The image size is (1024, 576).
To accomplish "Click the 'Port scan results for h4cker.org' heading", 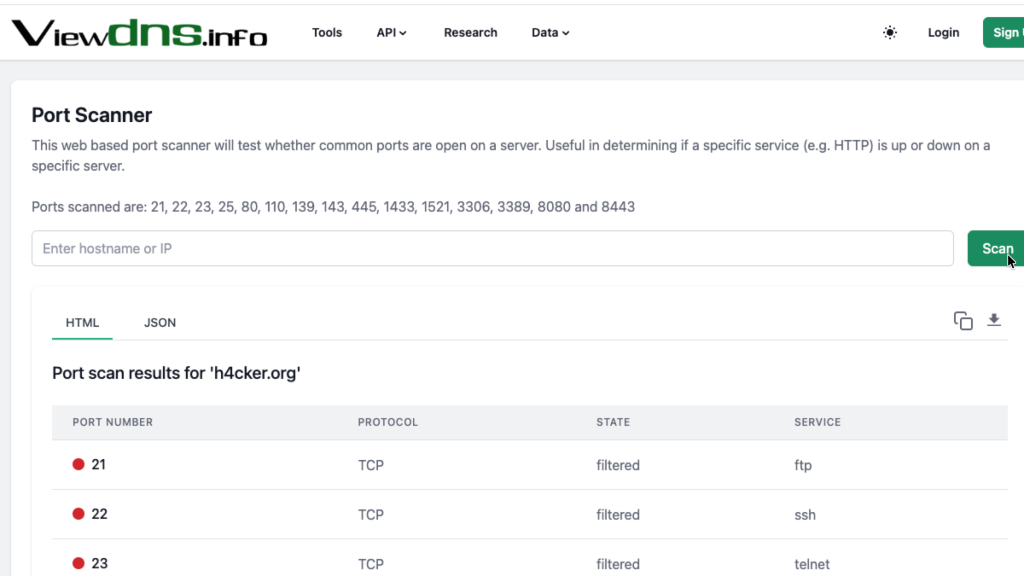I will pyautogui.click(x=176, y=373).
